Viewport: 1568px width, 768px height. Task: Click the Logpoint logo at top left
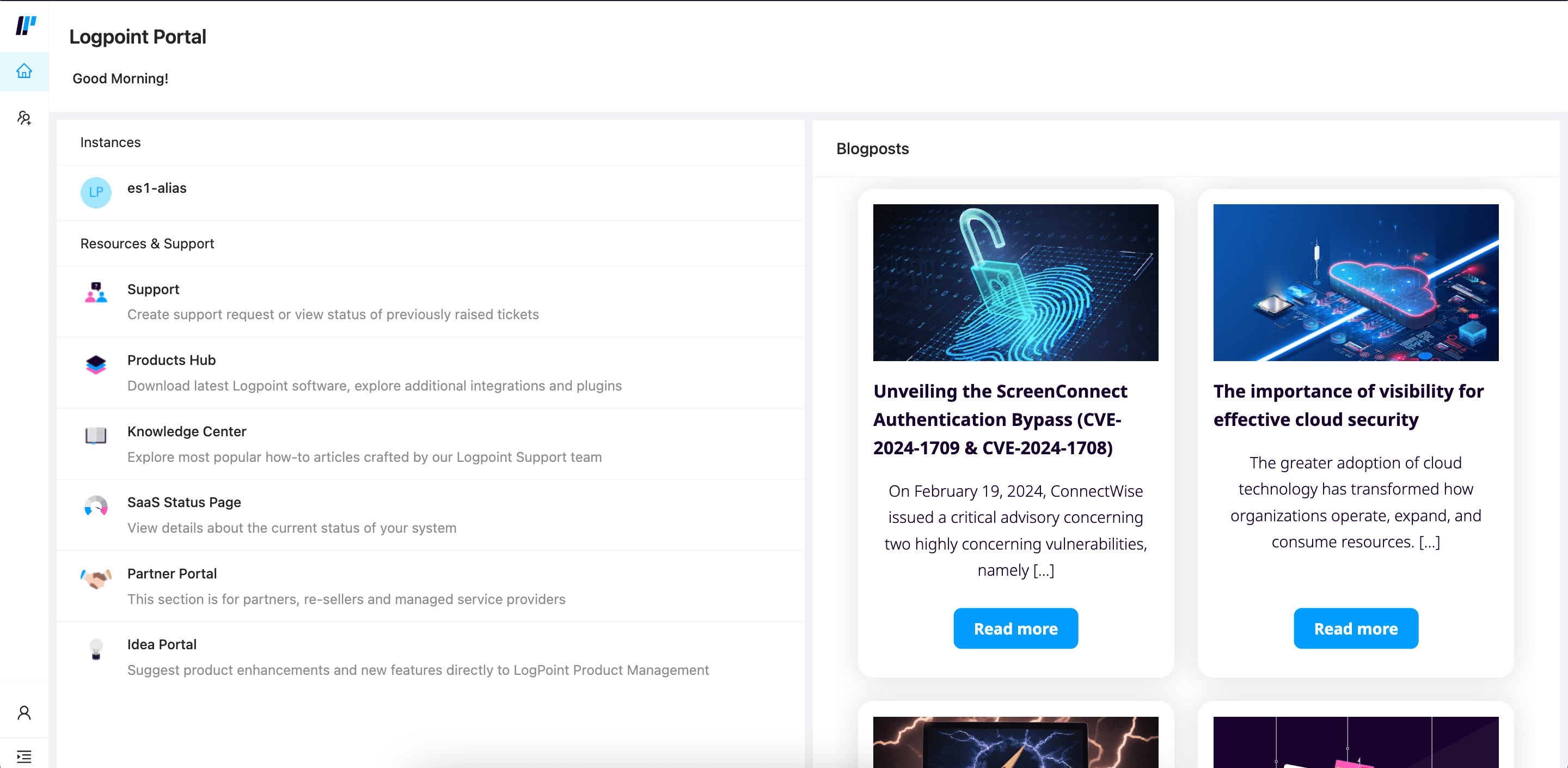[x=24, y=26]
